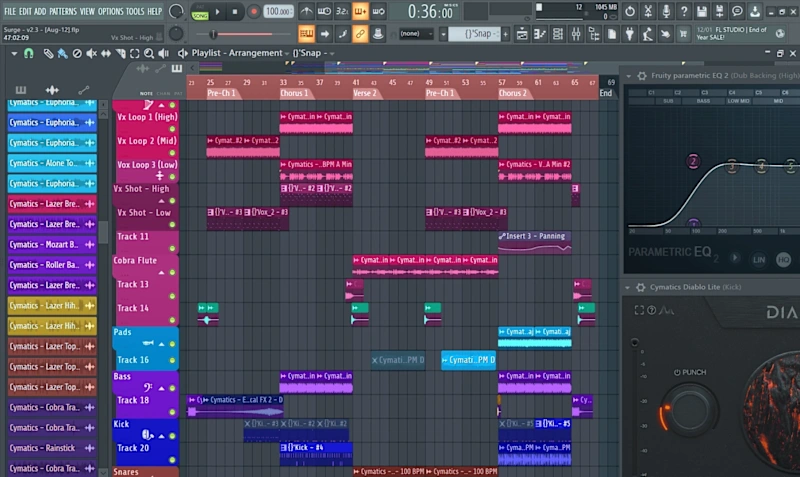Viewport: 800px width, 477px height.
Task: Open the EDIT menu
Action: [x=25, y=11]
